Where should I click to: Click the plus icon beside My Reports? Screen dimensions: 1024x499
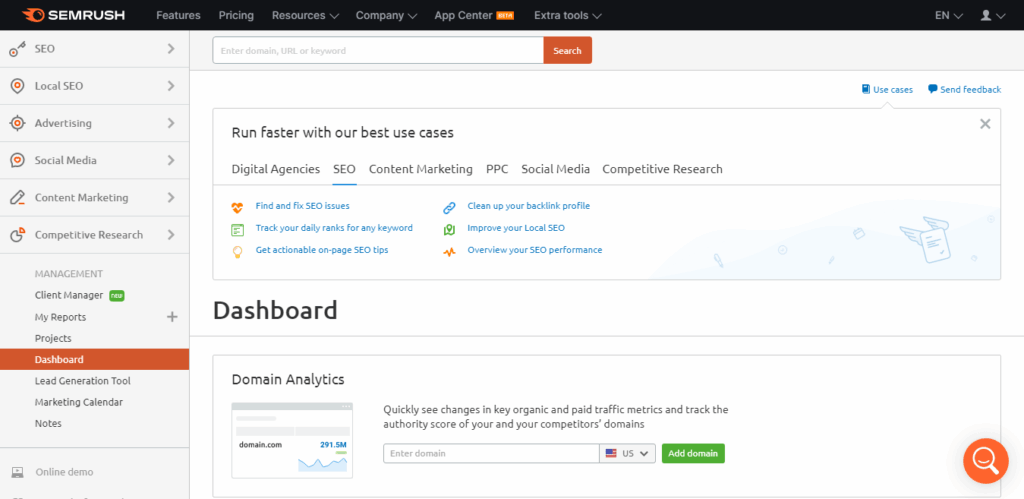[x=172, y=317]
